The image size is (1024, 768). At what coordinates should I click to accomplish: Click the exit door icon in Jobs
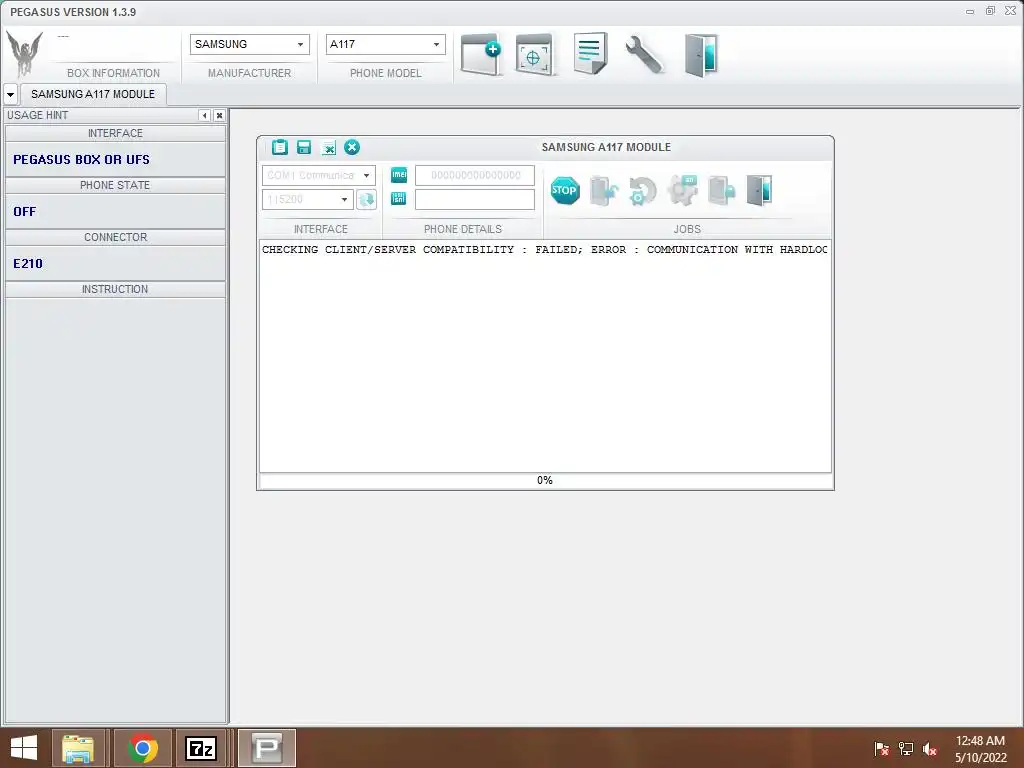(760, 190)
